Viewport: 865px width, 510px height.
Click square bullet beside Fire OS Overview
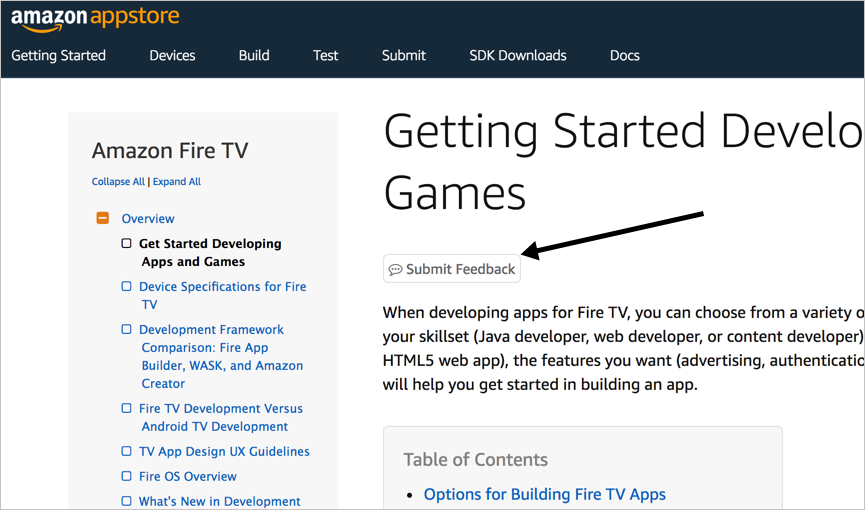pos(126,476)
